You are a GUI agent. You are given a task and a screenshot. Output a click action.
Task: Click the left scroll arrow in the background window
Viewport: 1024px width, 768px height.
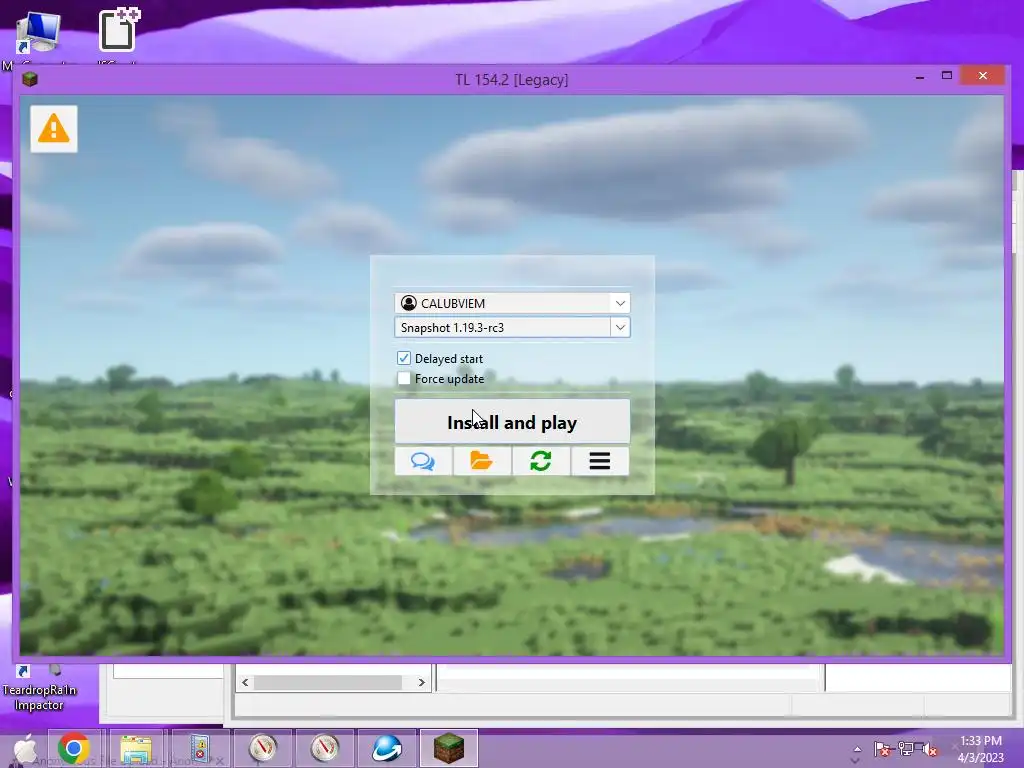tap(245, 682)
